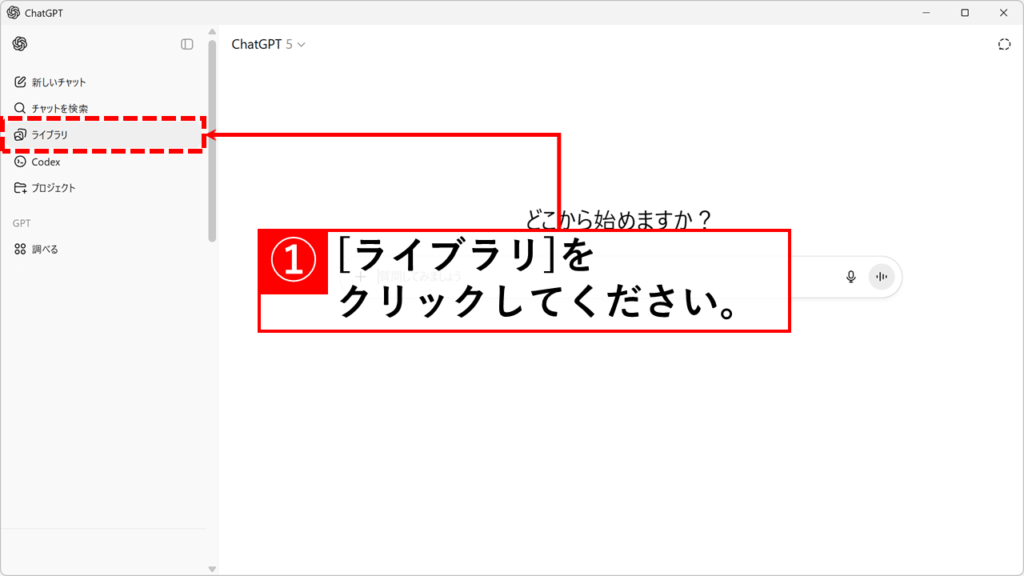The height and width of the screenshot is (576, 1024).
Task: Close the ChatGPT window
Action: coord(1003,13)
